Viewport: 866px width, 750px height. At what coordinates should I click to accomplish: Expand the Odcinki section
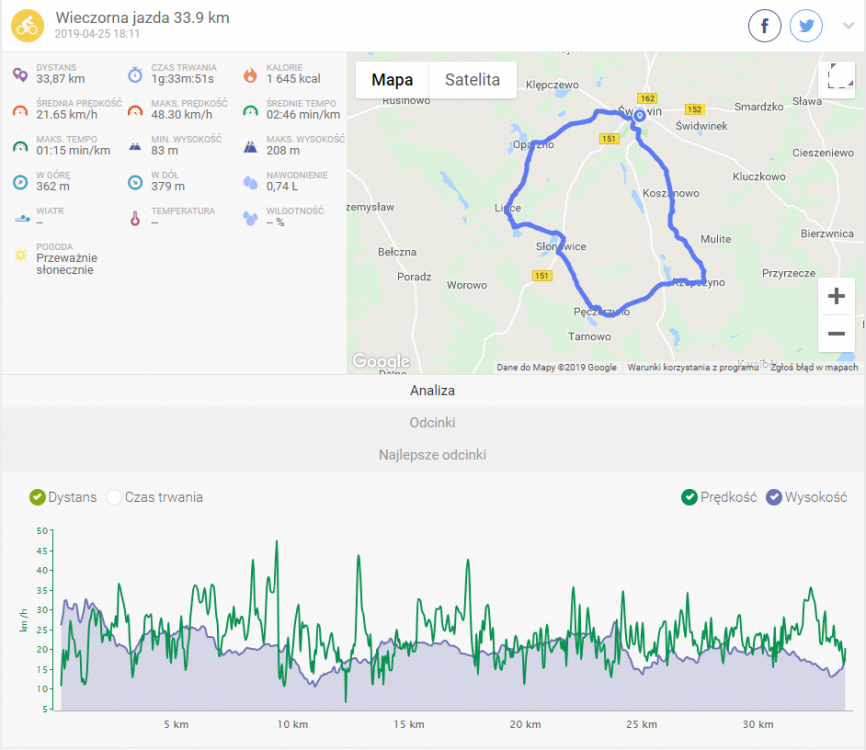tap(432, 422)
